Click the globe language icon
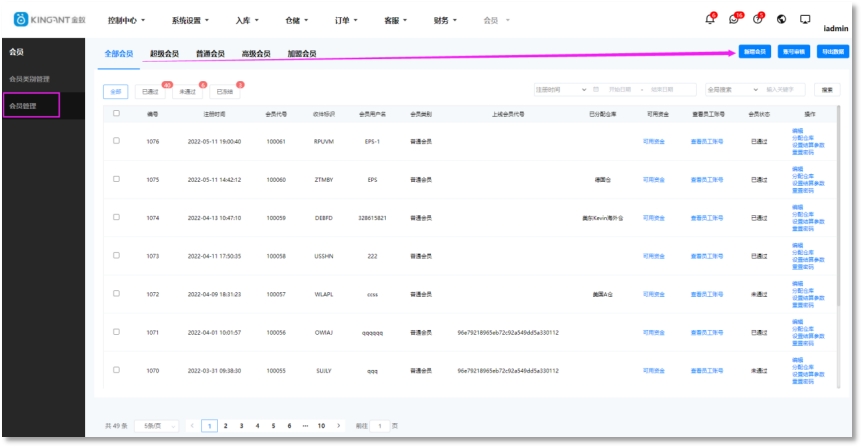The height and width of the screenshot is (447, 862). coord(781,20)
